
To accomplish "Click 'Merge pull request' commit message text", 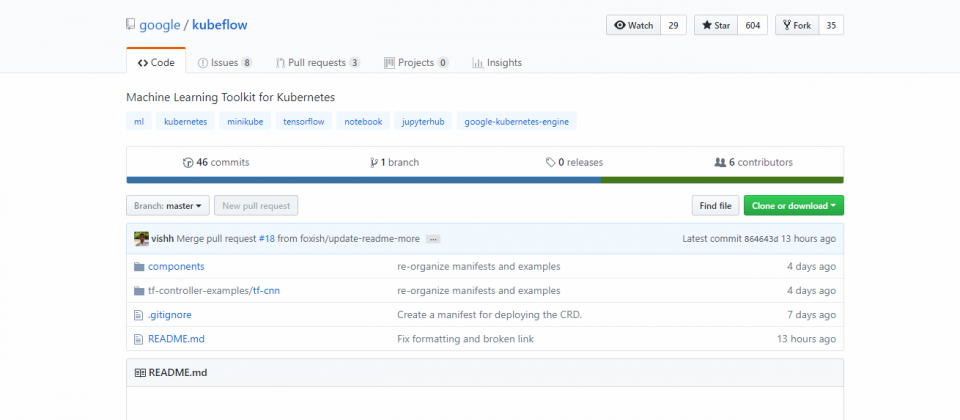I will coord(216,239).
